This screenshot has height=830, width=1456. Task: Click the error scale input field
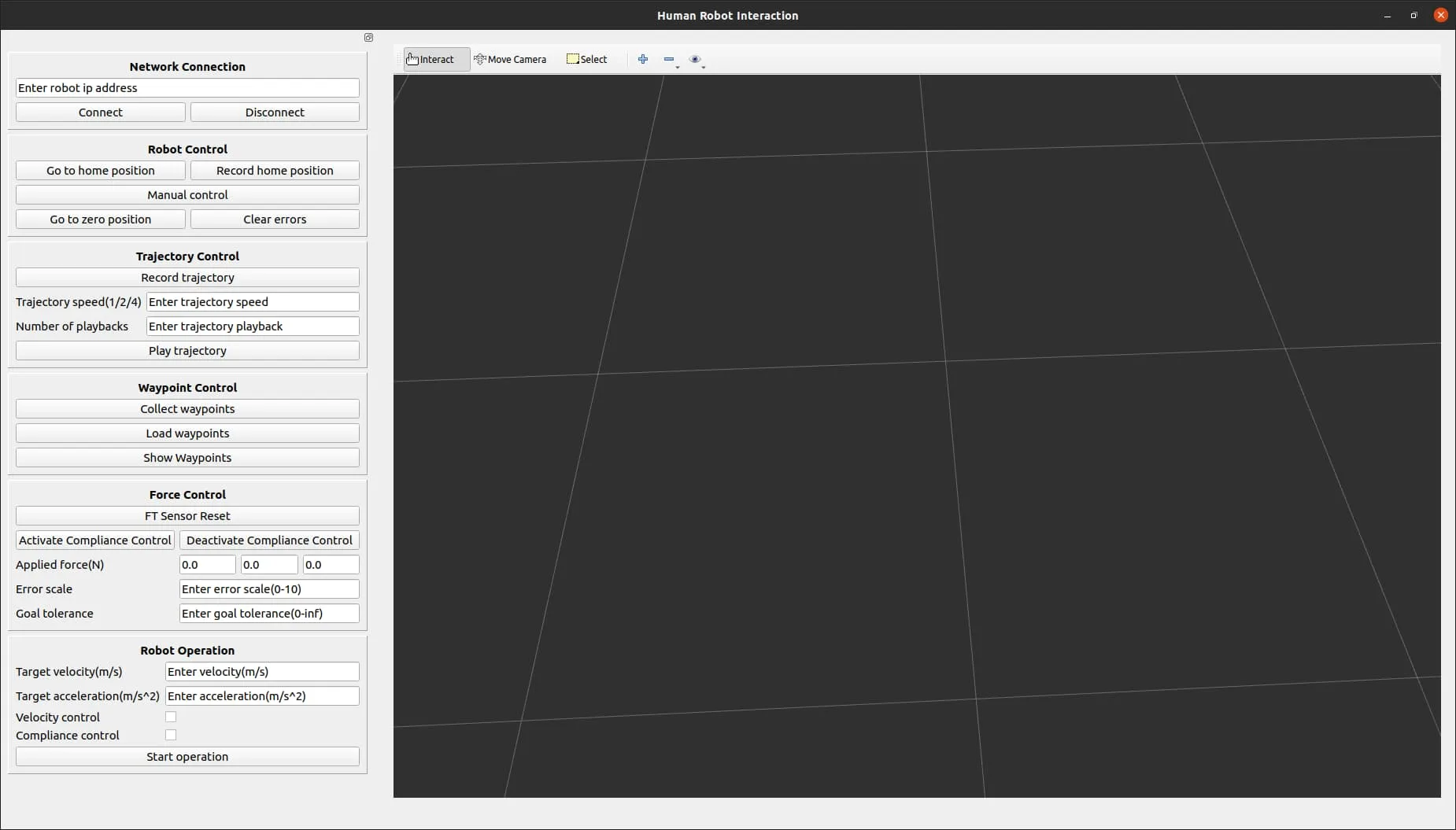coord(269,589)
